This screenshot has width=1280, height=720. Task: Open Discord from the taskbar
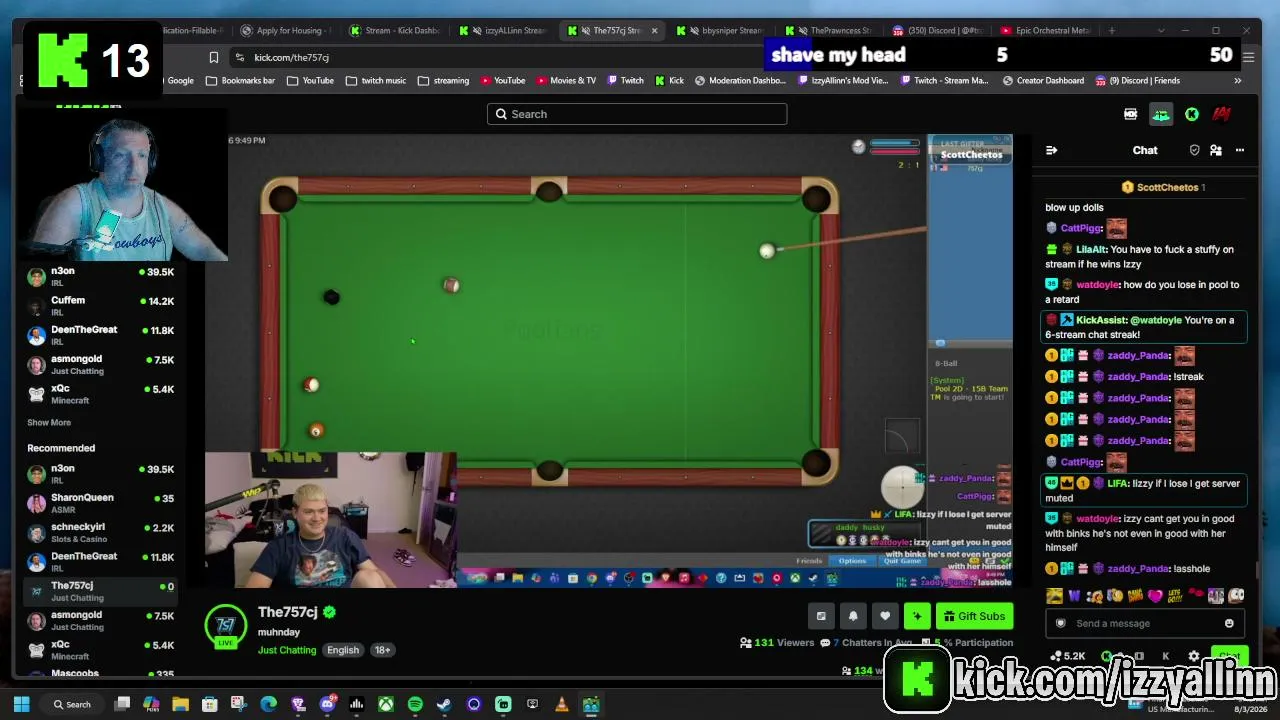pos(327,704)
